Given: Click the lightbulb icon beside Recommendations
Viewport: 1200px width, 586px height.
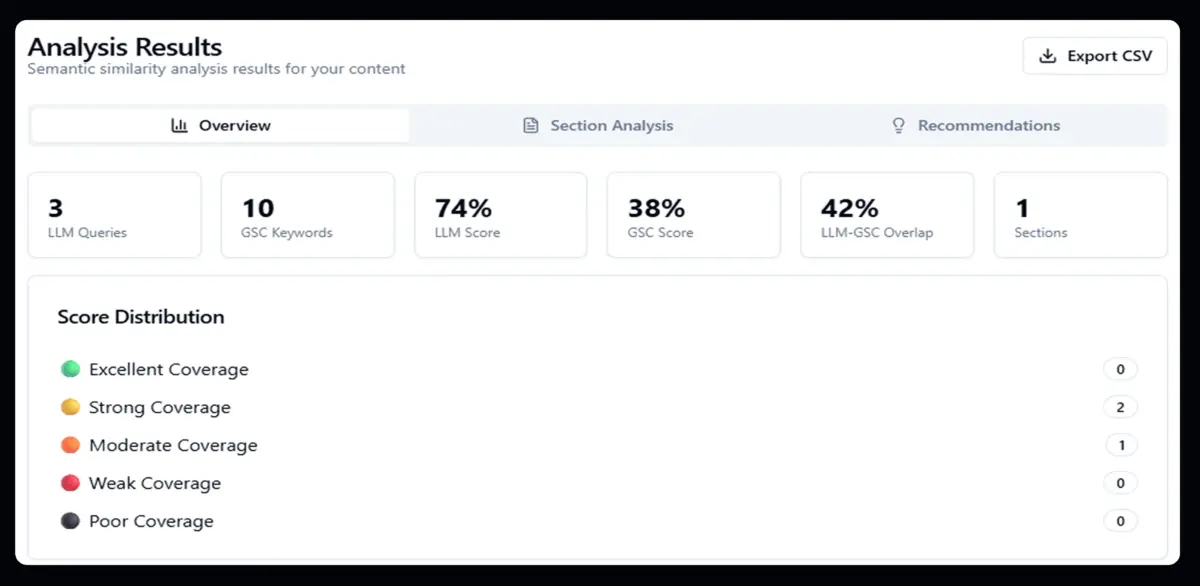Looking at the screenshot, I should [x=898, y=125].
